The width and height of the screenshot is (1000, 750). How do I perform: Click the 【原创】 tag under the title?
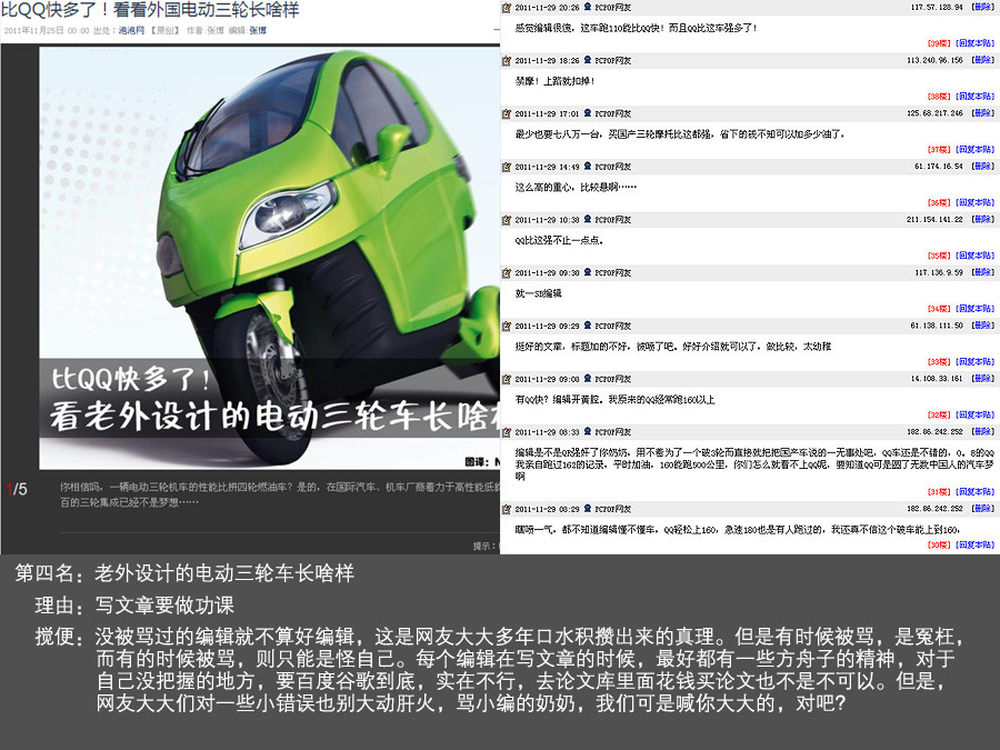tap(165, 30)
